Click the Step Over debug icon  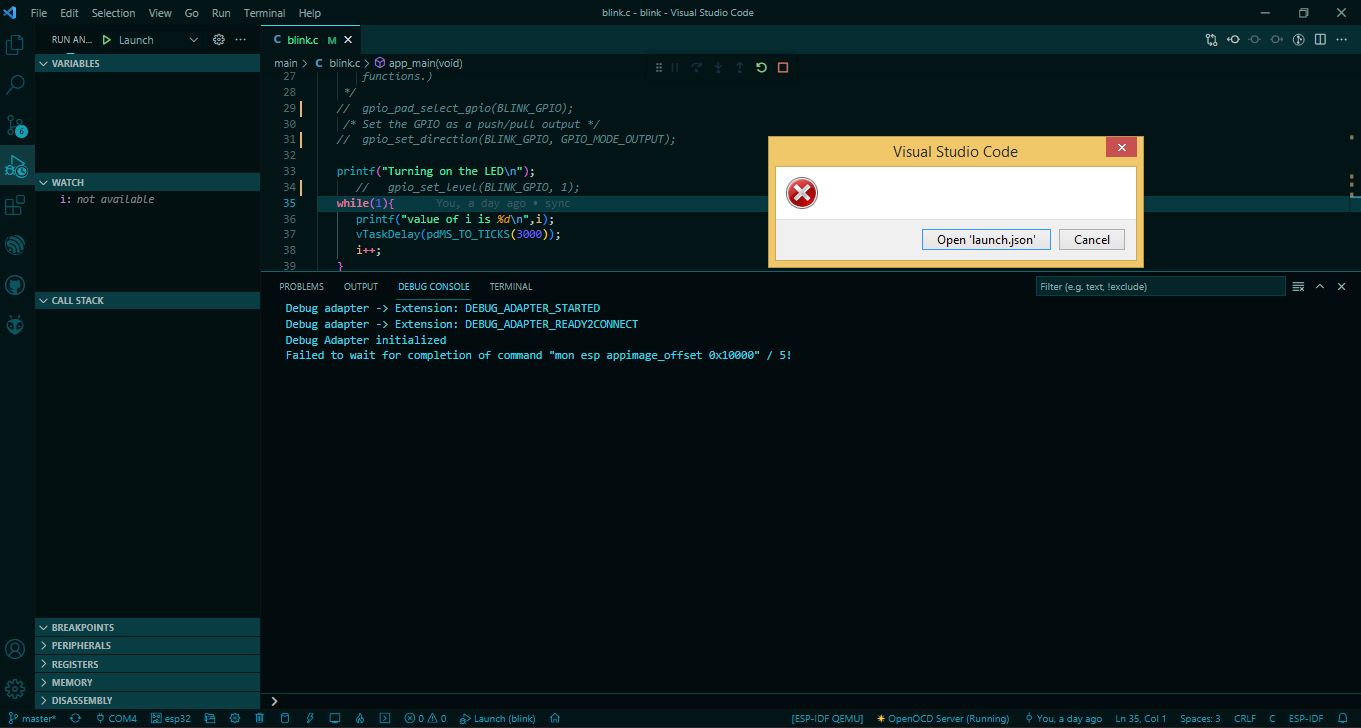[696, 67]
